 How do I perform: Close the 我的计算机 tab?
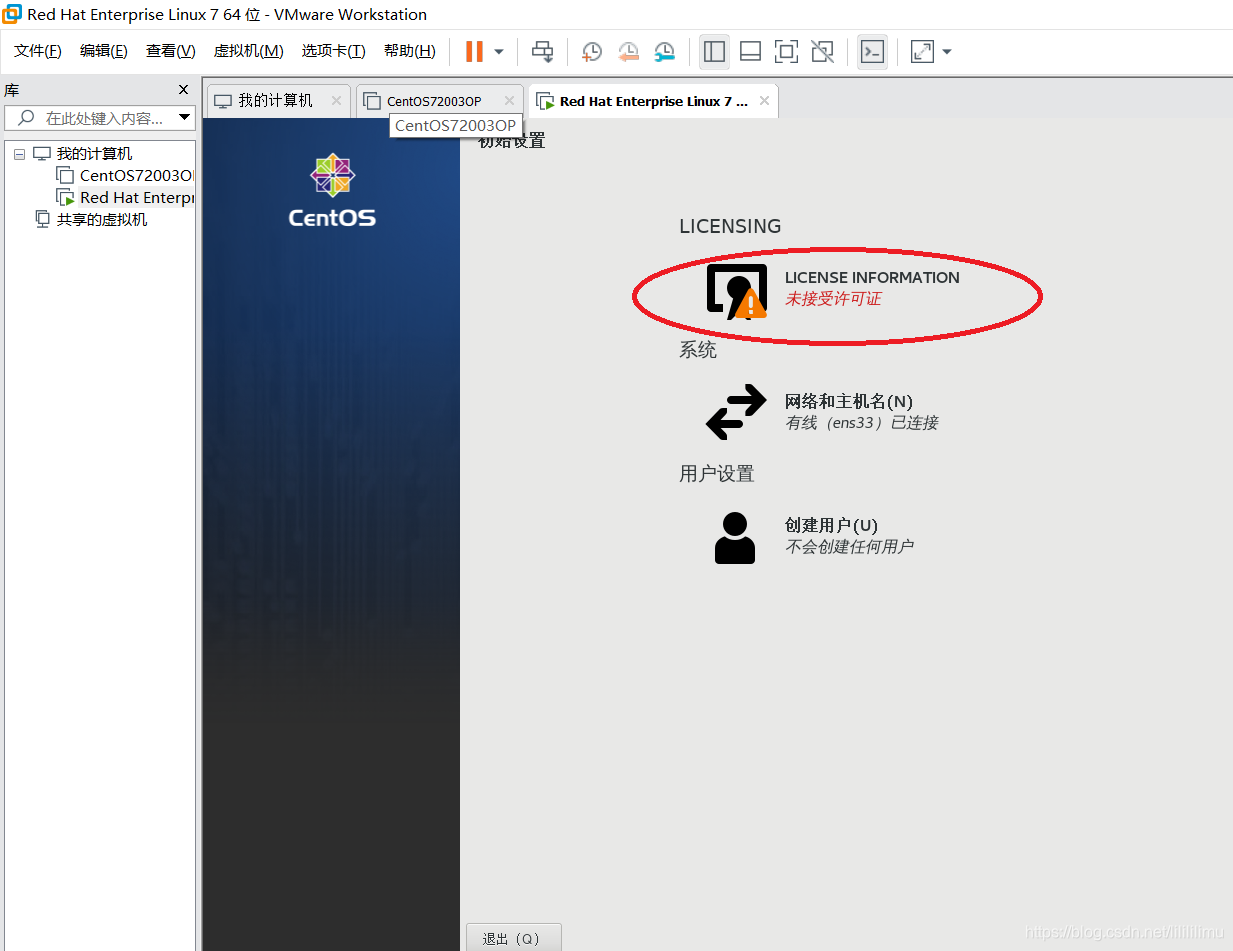coord(336,101)
